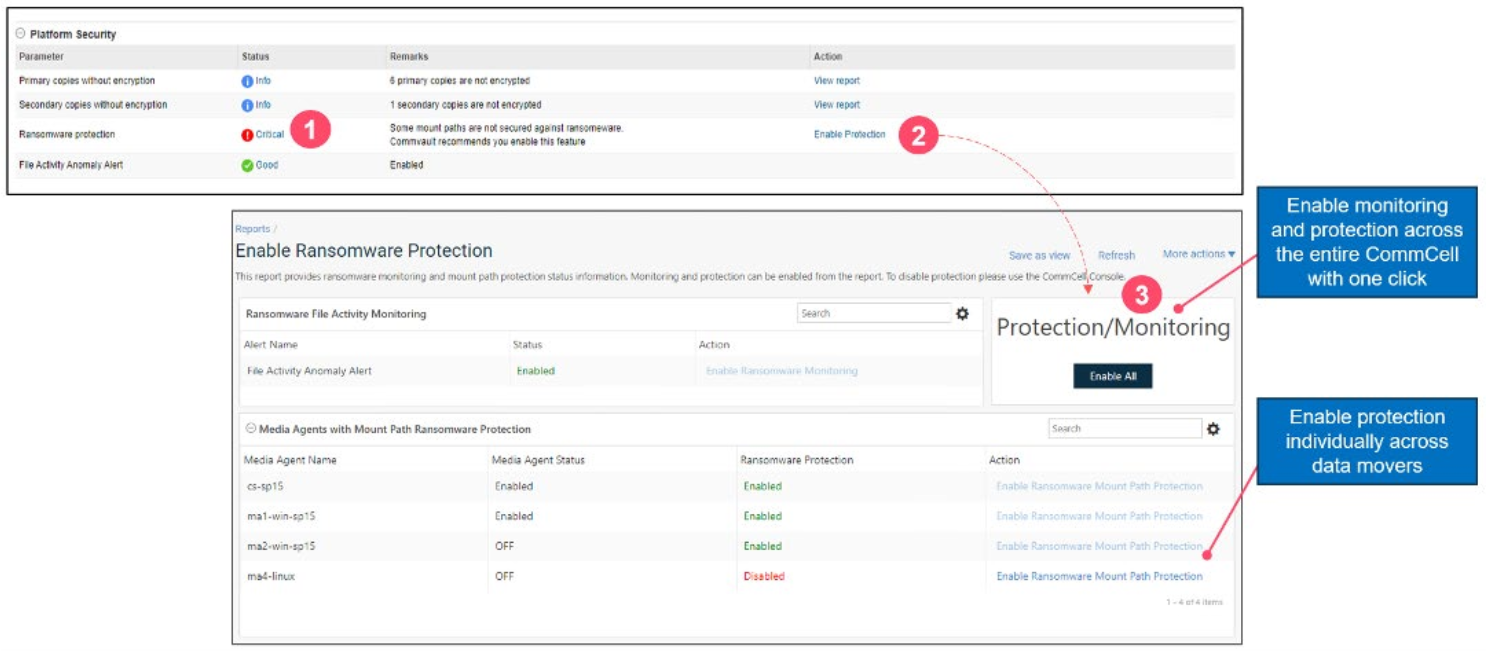The height and width of the screenshot is (651, 1486).
Task: Click the File Activity Monitoring search field
Action: (x=874, y=313)
